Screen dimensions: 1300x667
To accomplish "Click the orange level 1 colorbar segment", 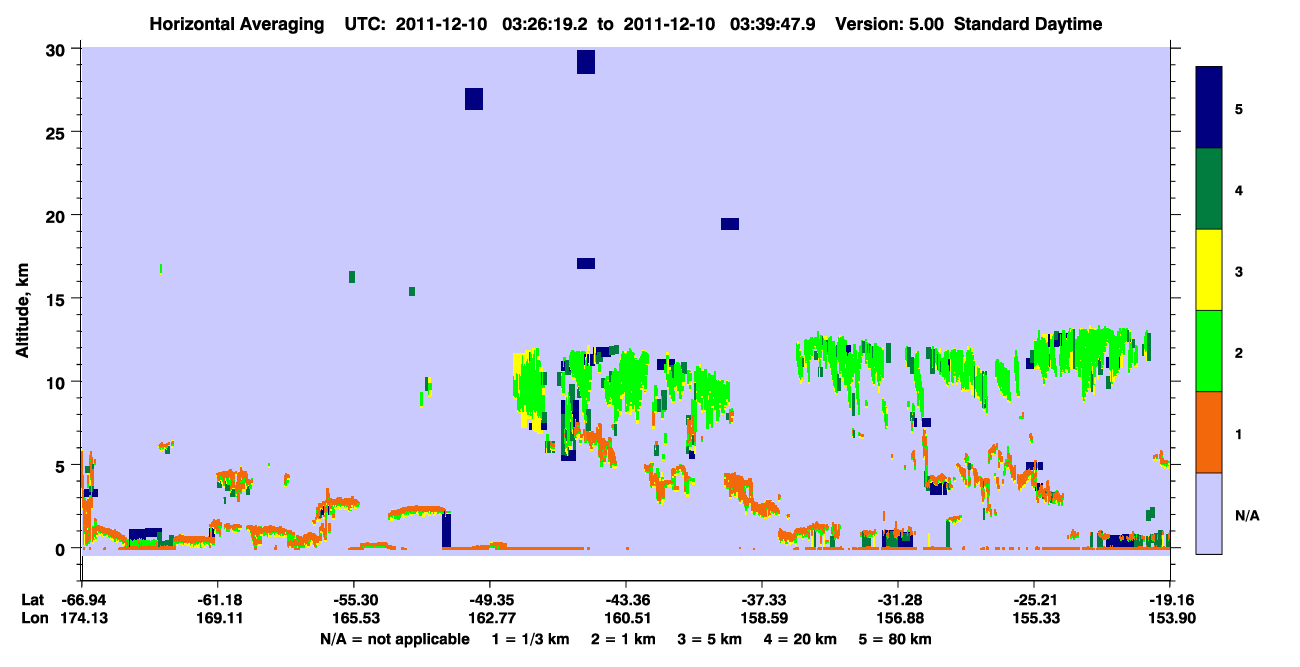I will click(1209, 432).
